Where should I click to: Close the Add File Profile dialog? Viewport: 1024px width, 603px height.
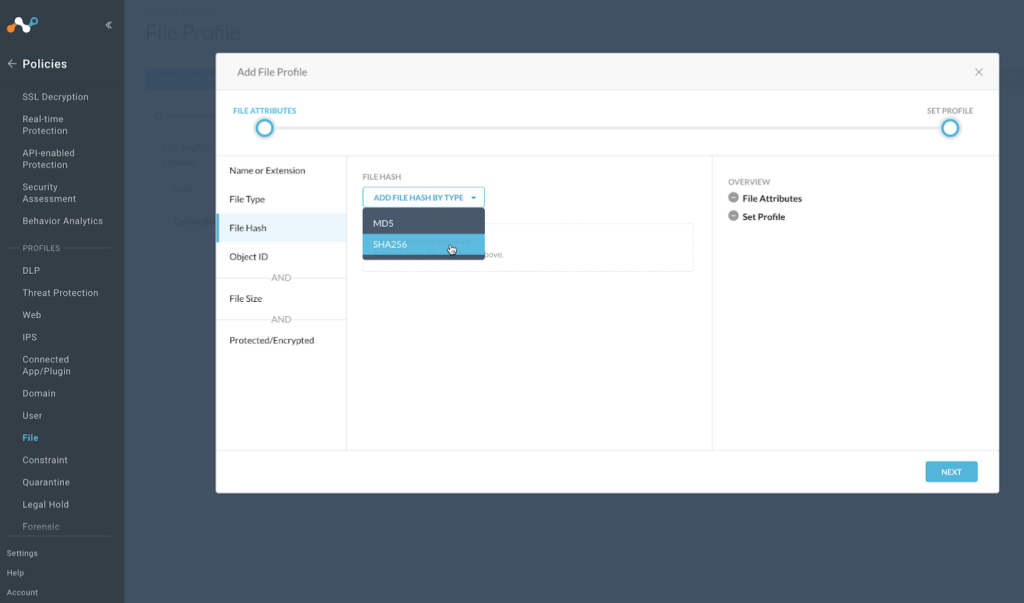(978, 72)
